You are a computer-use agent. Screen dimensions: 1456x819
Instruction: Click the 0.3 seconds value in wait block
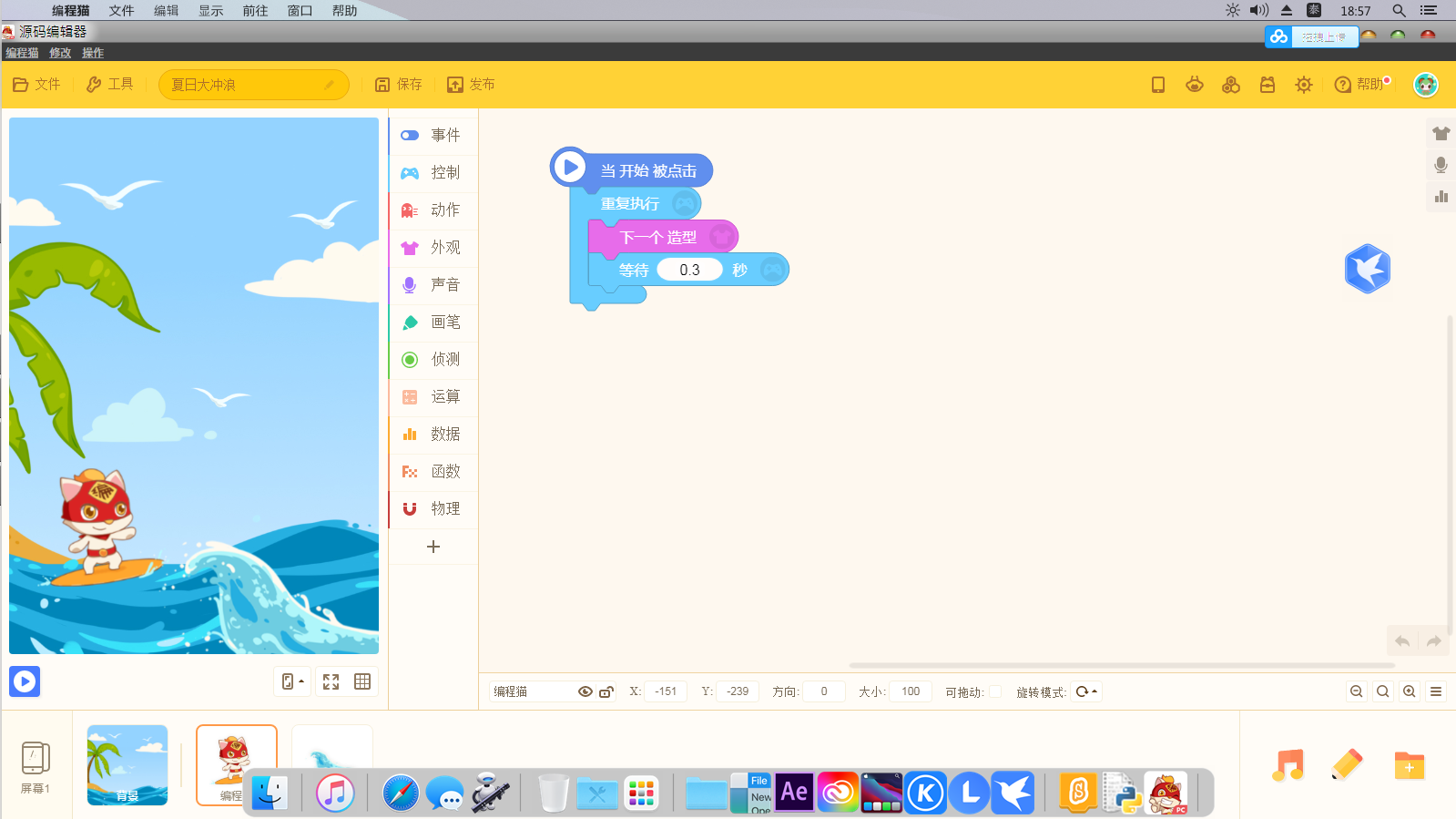tap(689, 270)
